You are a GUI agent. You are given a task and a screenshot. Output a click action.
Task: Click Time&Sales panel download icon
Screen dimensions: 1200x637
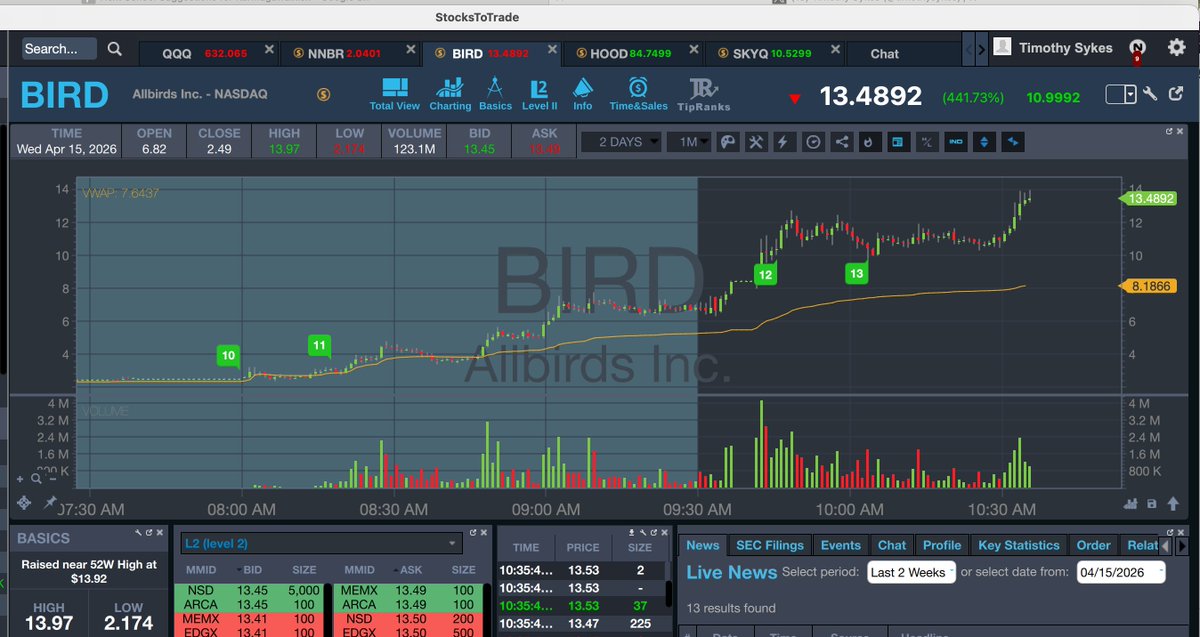pos(630,532)
